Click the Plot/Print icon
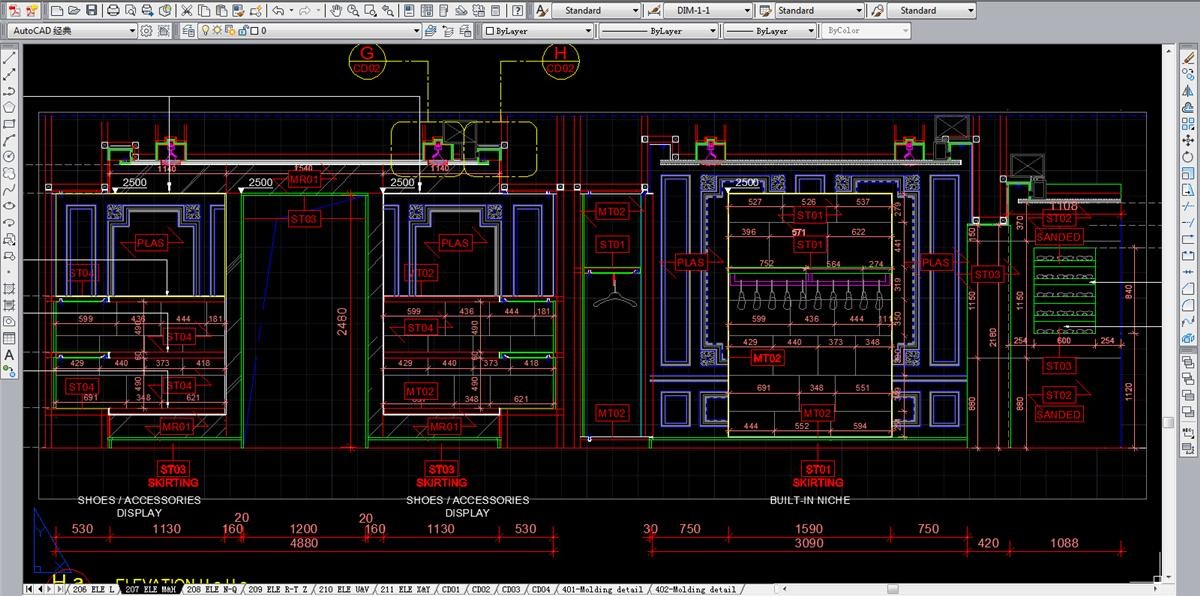1200x596 pixels. tap(113, 10)
